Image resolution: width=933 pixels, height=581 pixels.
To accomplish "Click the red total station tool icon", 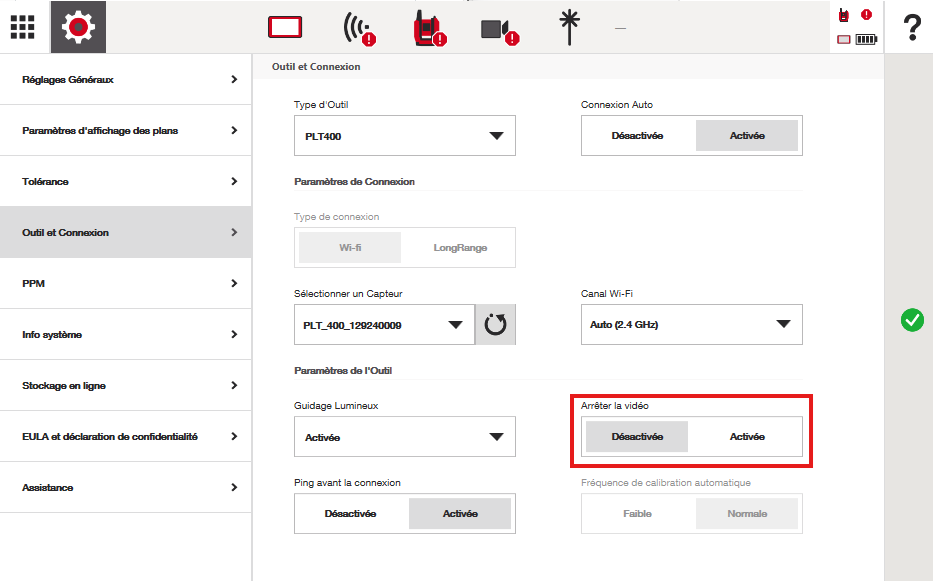I will (x=427, y=28).
